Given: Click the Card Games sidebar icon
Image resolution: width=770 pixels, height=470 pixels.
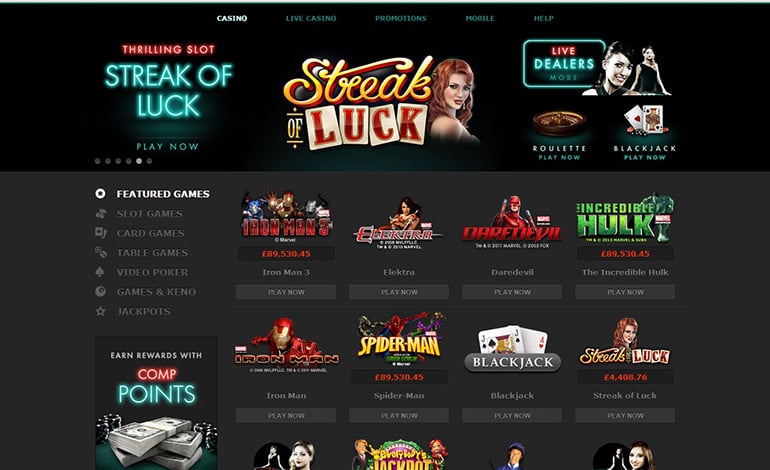Looking at the screenshot, I should 100,233.
